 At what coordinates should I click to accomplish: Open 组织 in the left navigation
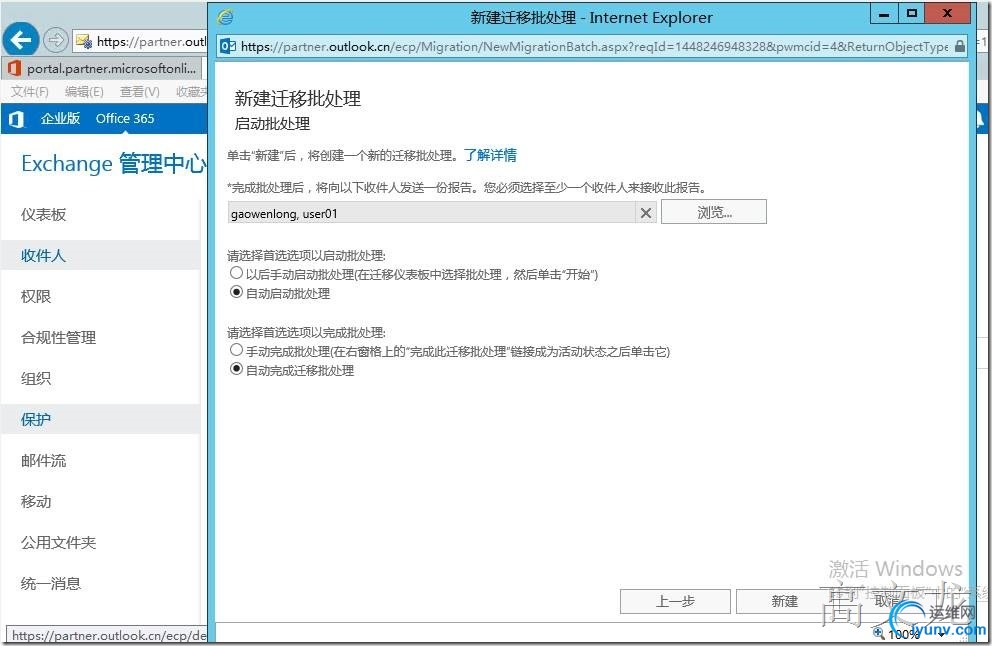(35, 378)
